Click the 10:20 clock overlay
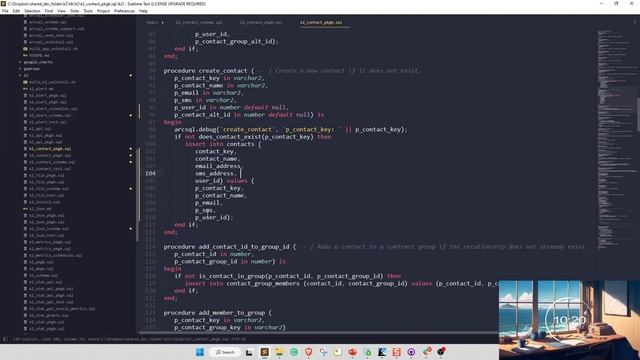Image resolution: width=640 pixels, height=360 pixels. (569, 320)
